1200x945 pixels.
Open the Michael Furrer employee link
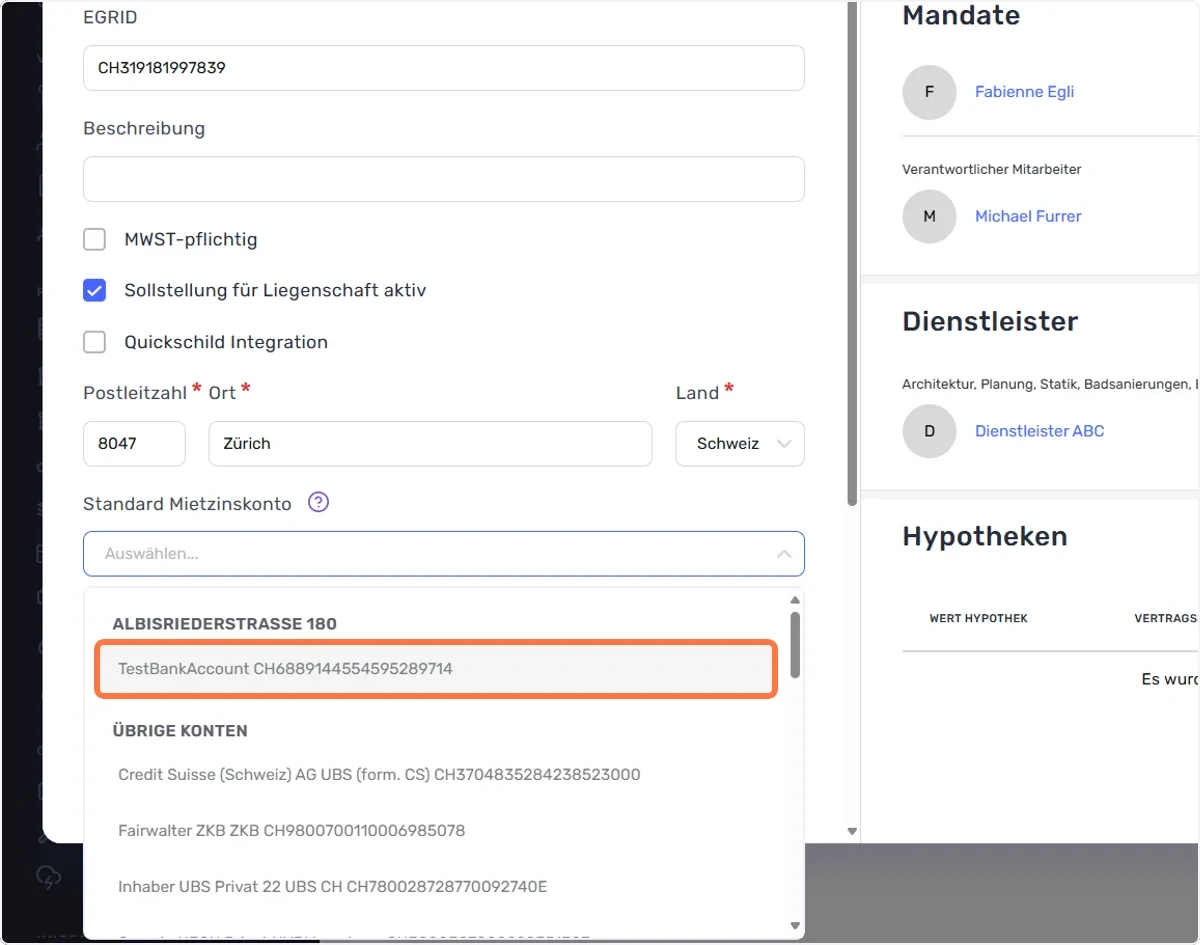(x=1028, y=216)
